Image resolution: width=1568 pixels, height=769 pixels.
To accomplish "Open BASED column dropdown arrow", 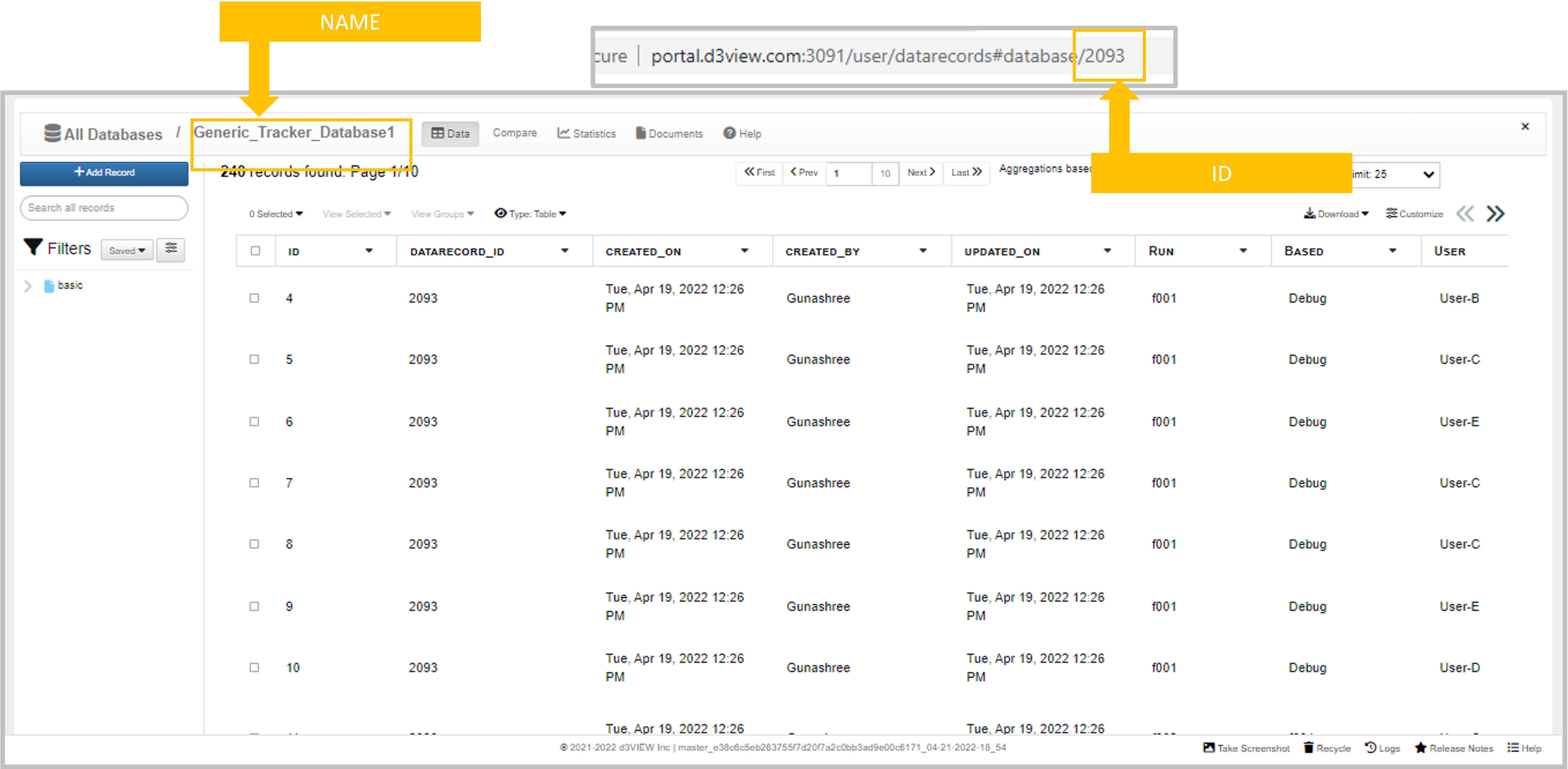I will (1392, 251).
